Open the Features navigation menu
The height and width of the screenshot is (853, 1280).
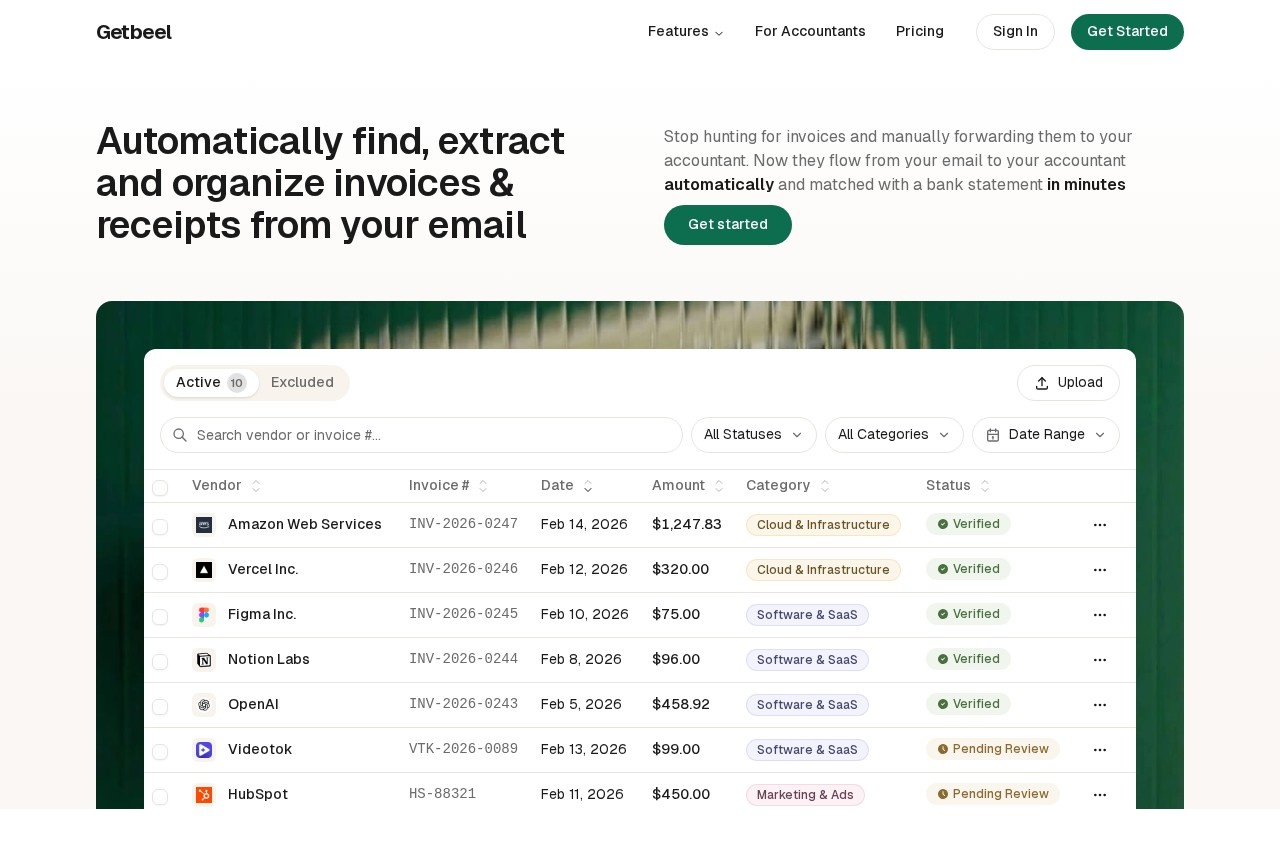click(685, 32)
